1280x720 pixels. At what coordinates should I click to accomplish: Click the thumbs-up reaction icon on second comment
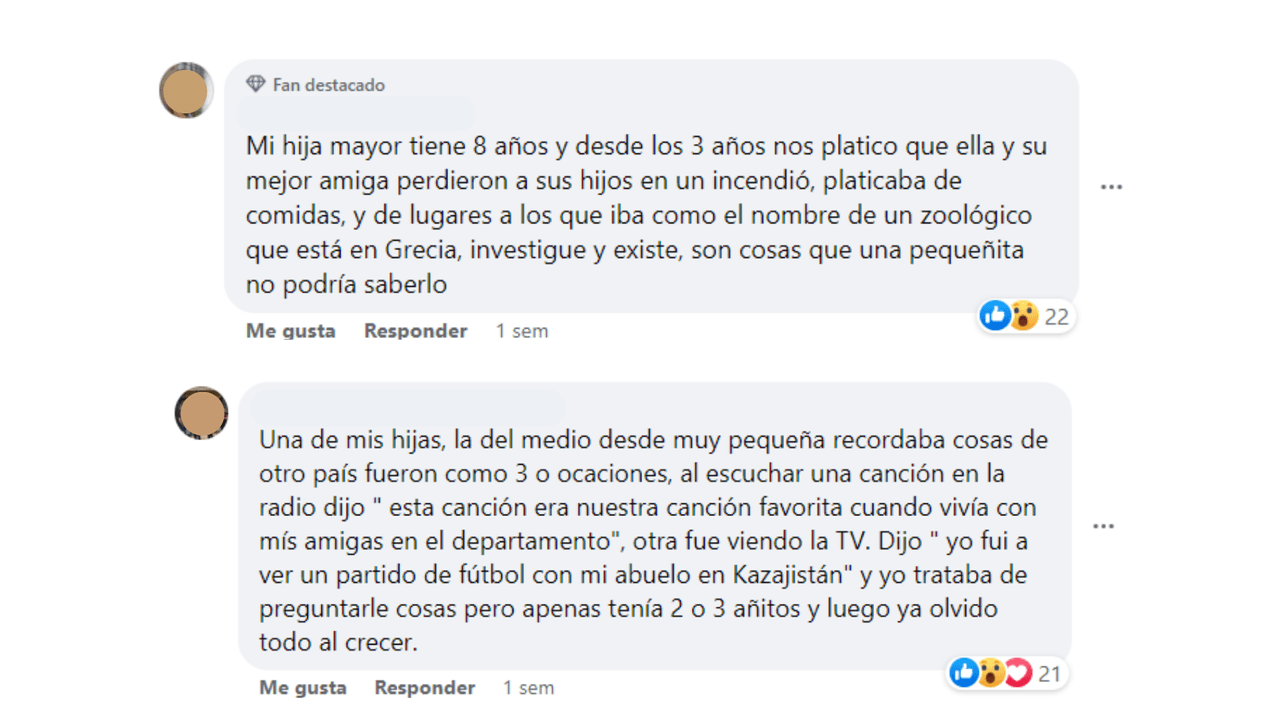(x=963, y=673)
